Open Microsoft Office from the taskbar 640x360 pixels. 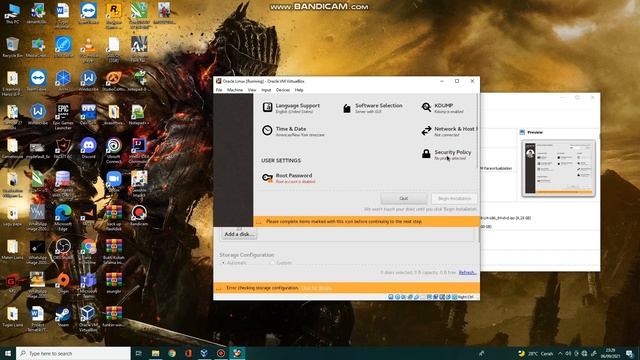coord(188,353)
